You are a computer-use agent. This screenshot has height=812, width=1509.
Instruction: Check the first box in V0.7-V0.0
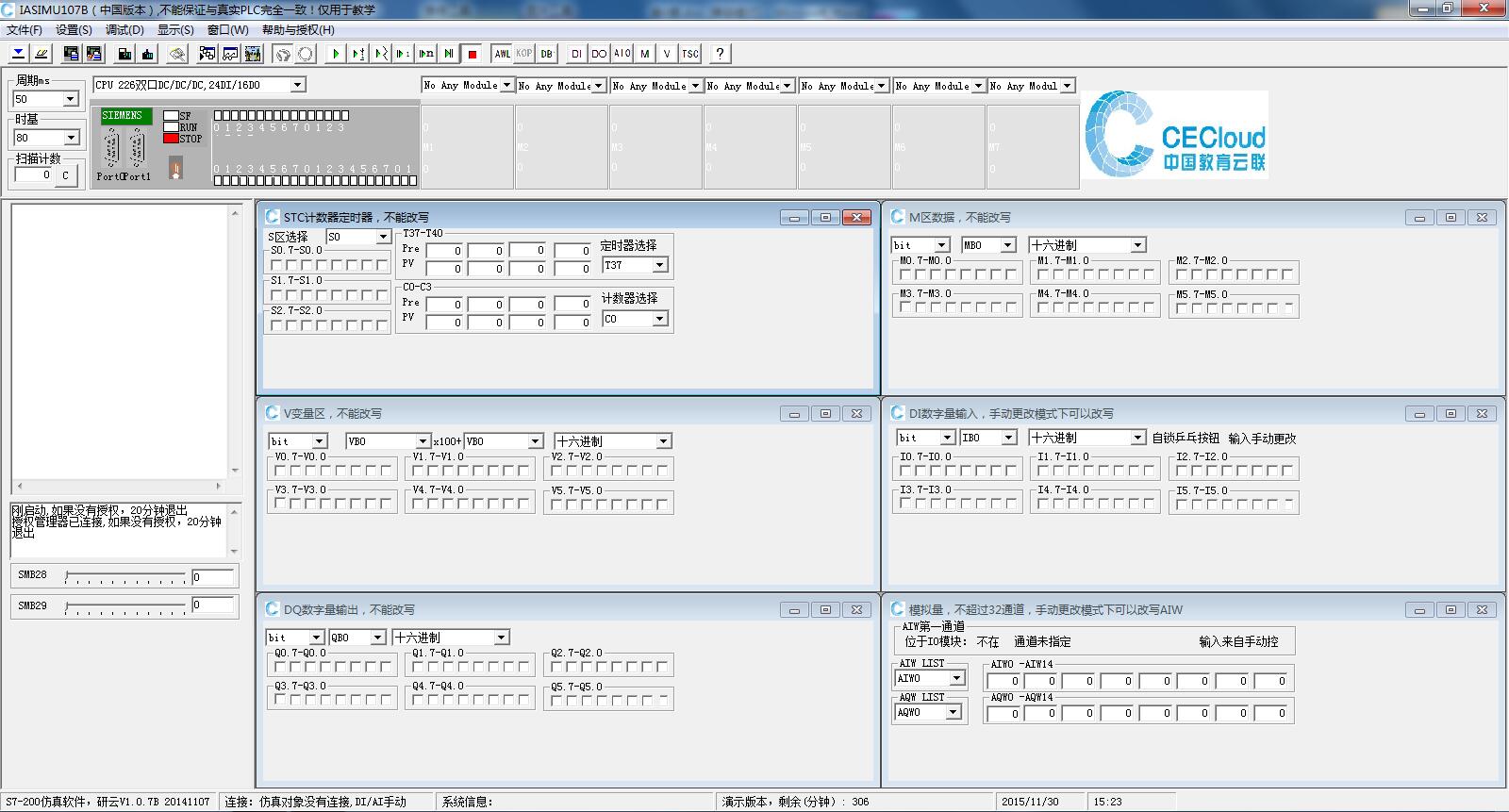coord(281,470)
